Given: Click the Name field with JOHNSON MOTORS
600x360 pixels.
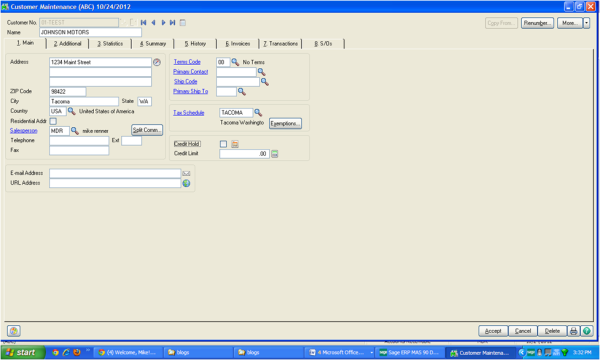Looking at the screenshot, I should tap(90, 33).
